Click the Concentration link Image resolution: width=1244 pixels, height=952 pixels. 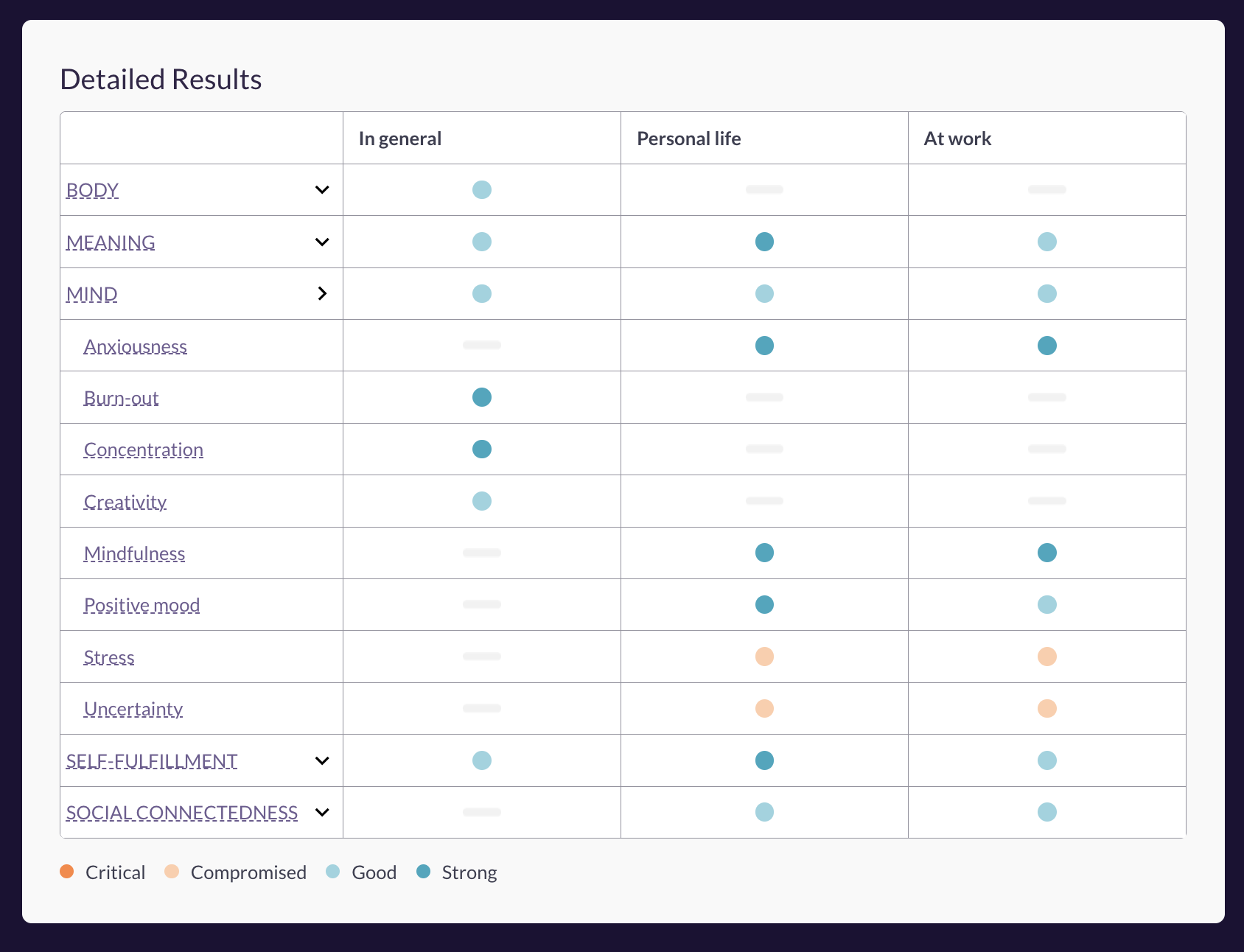143,449
